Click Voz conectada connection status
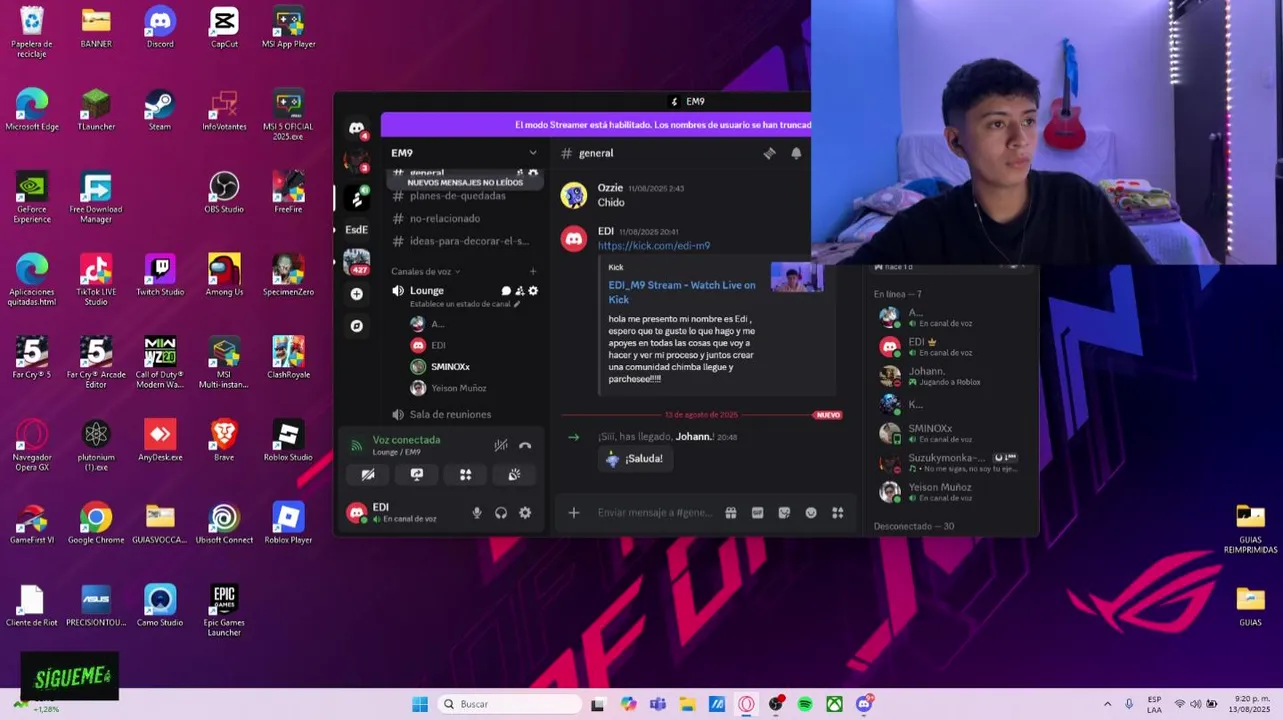 (406, 440)
